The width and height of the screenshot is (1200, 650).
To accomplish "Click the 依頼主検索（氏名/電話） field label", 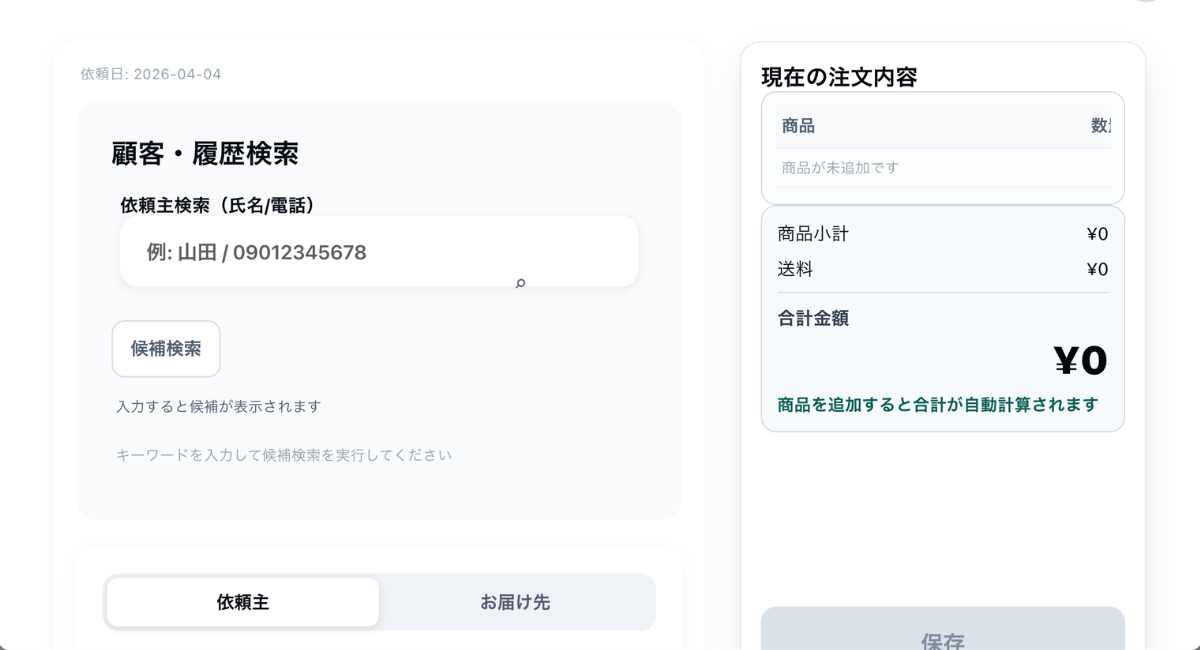I will 218,205.
